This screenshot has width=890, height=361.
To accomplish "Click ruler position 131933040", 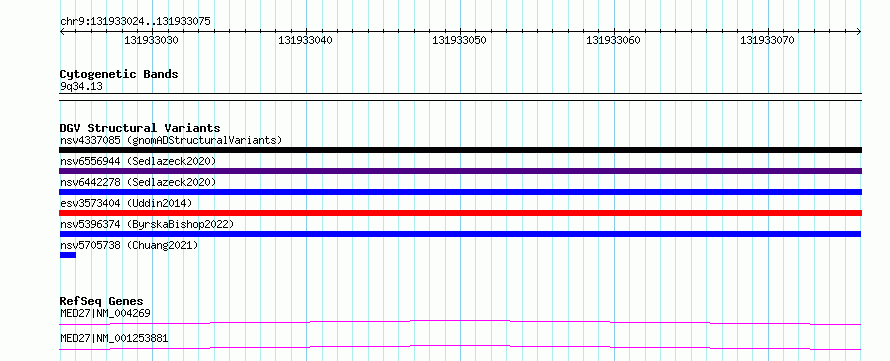I will pos(305,40).
